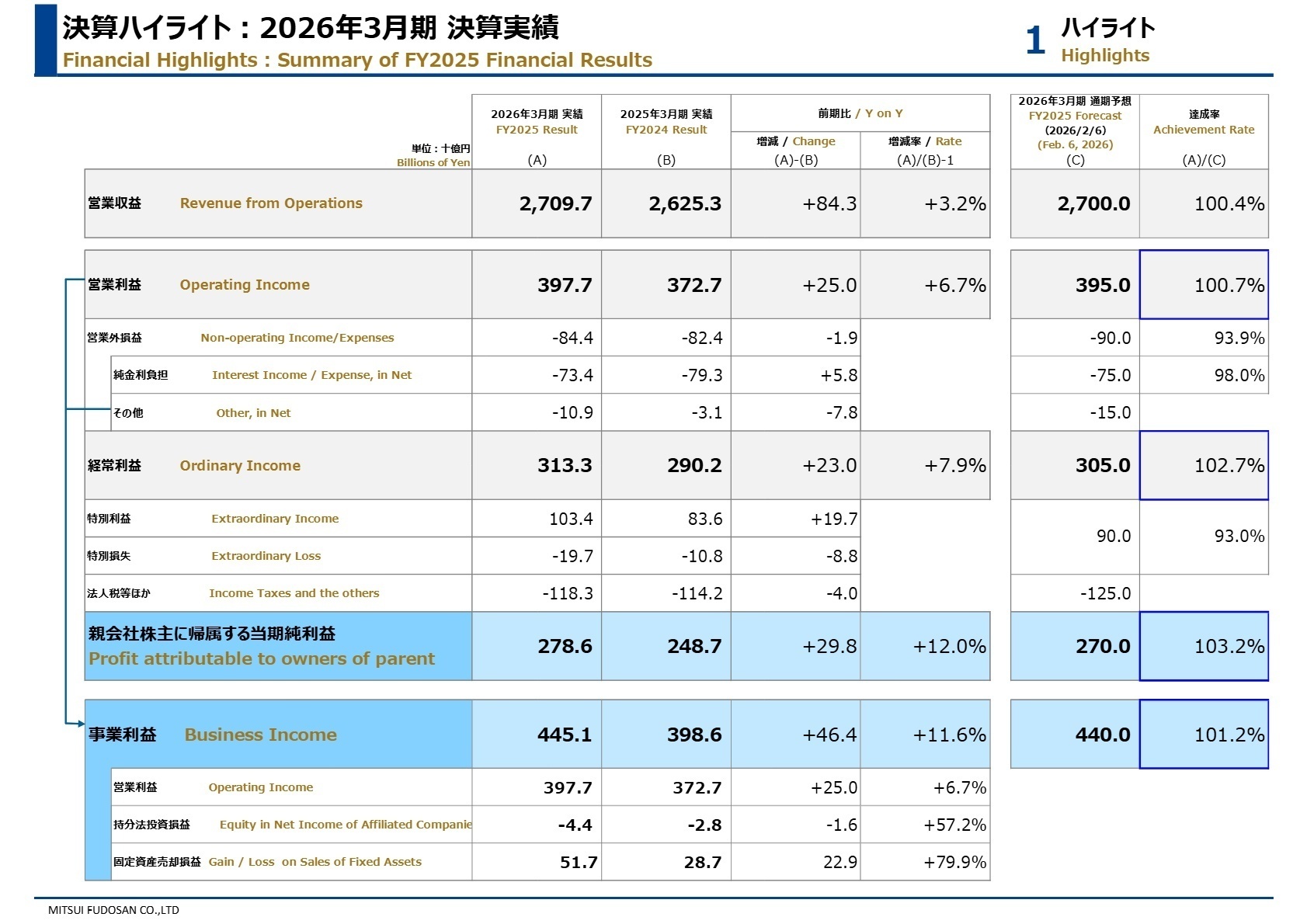Viewport: 1307px width, 924px height.
Task: Click the 102.7% achievement rate box
Action: tap(1204, 465)
